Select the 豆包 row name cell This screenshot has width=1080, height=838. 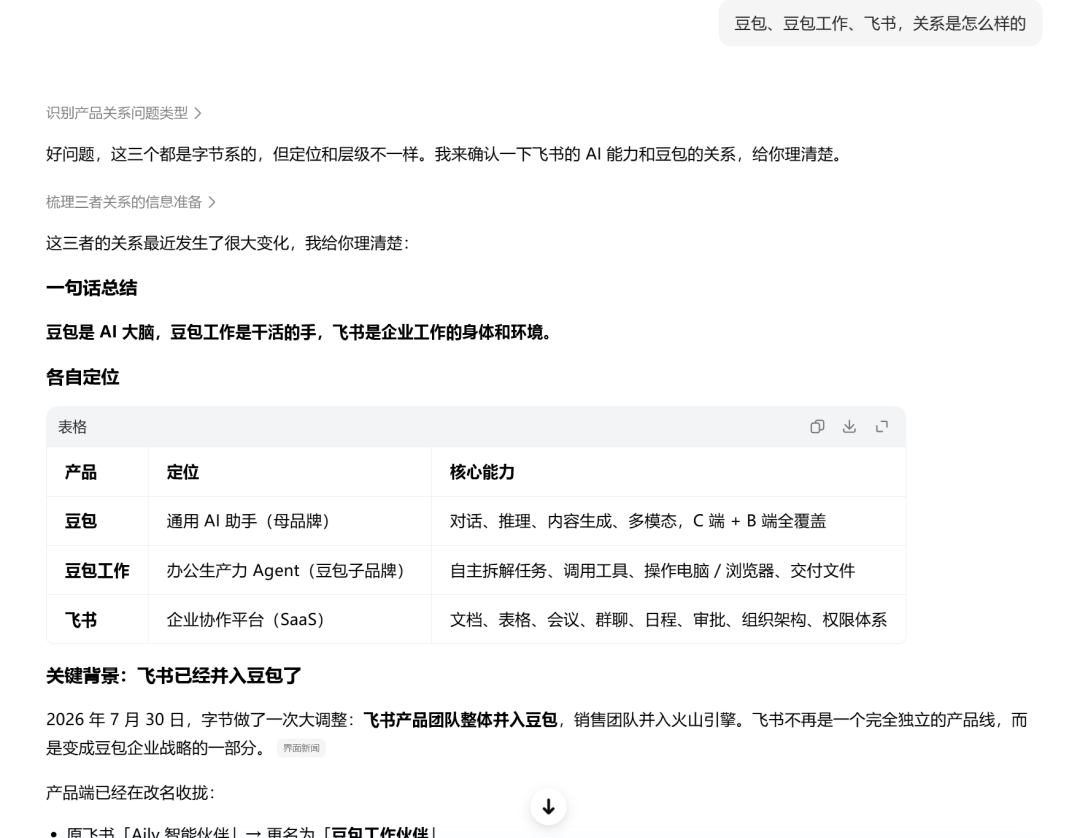pyautogui.click(x=97, y=521)
